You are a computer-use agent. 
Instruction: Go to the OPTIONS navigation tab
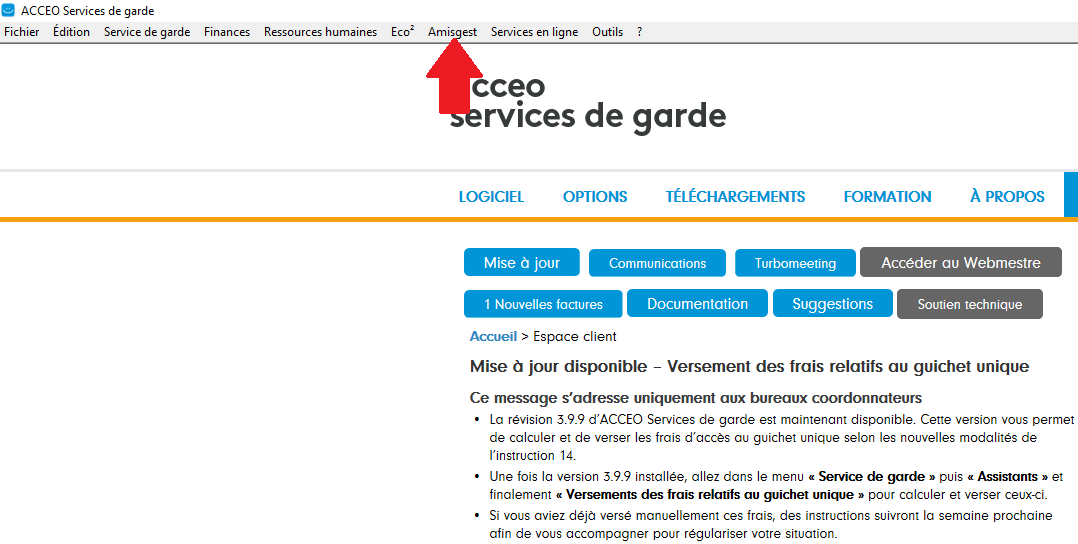[595, 197]
